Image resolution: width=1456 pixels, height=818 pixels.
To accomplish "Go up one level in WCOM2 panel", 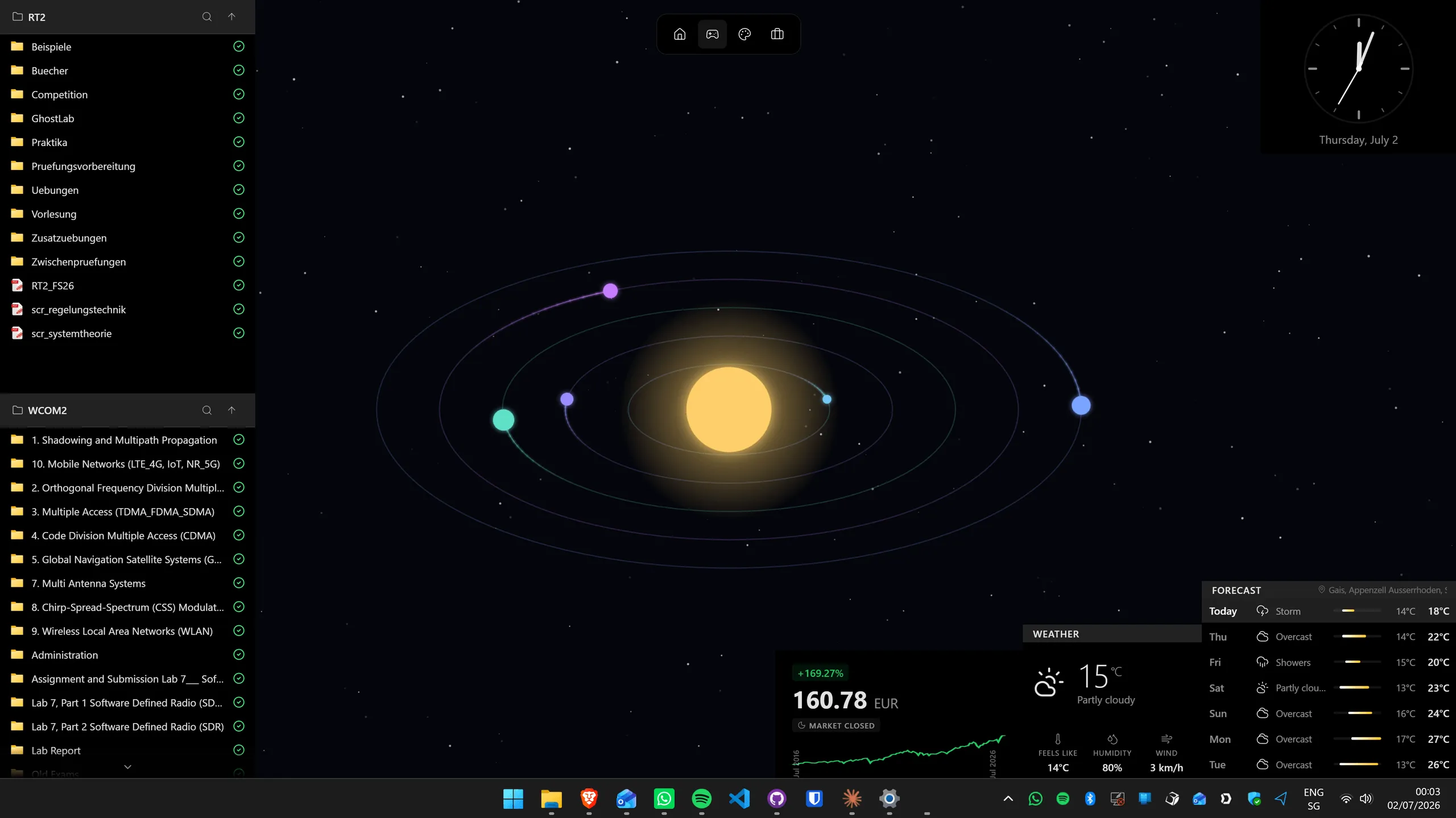I will pos(231,410).
